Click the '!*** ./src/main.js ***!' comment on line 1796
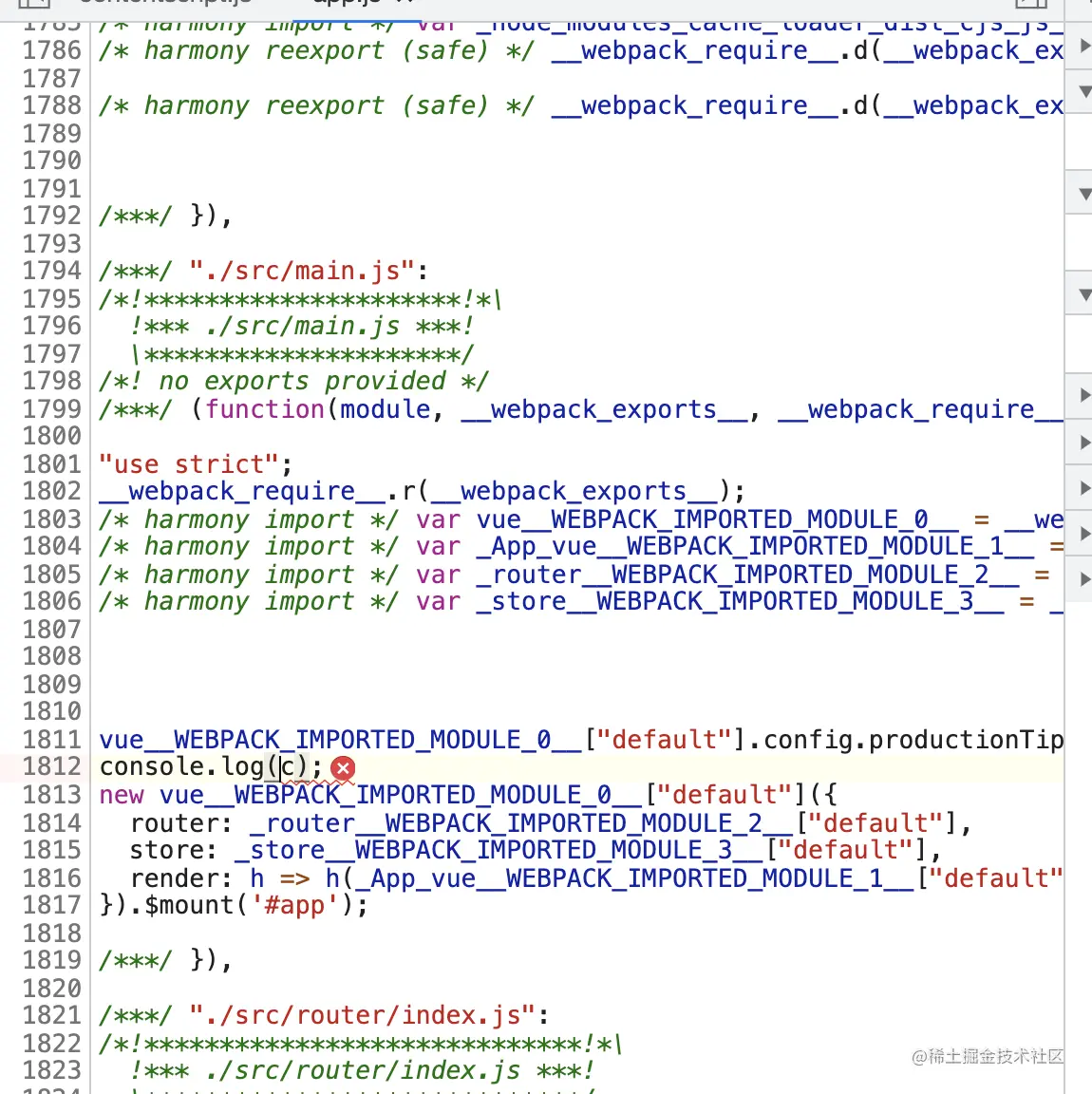Image resolution: width=1092 pixels, height=1094 pixels. (302, 326)
